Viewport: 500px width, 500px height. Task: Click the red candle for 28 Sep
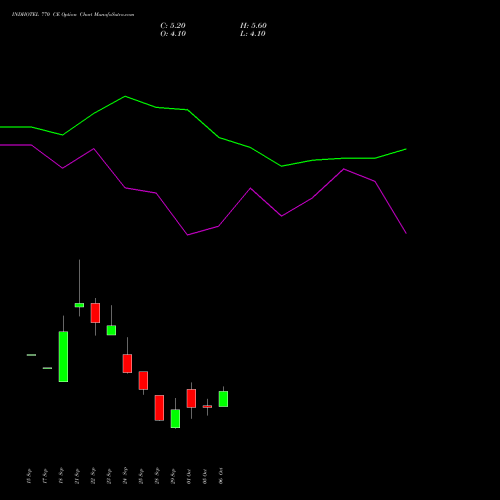point(159,408)
